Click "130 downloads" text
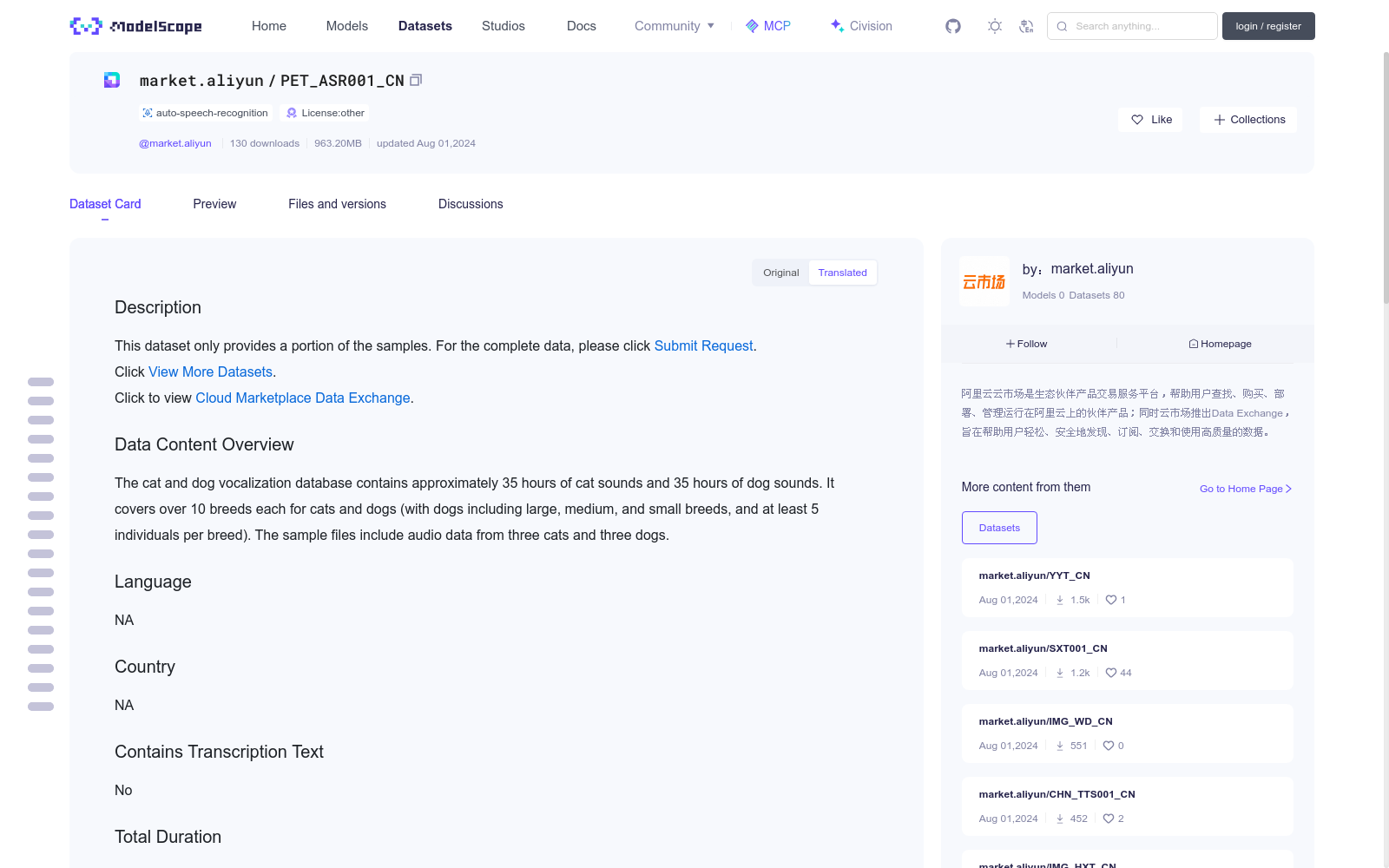 [x=265, y=143]
